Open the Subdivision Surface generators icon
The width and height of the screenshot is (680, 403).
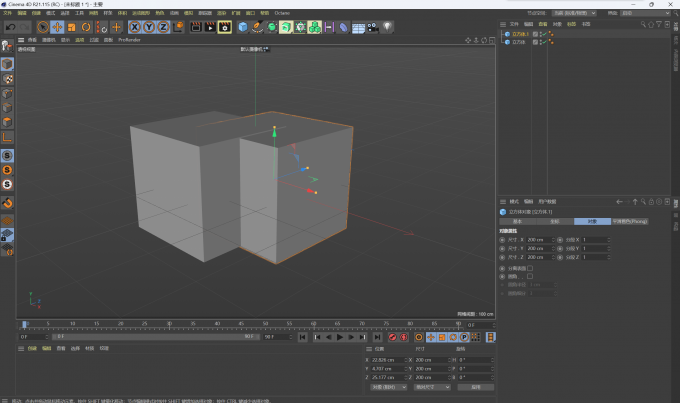click(272, 27)
